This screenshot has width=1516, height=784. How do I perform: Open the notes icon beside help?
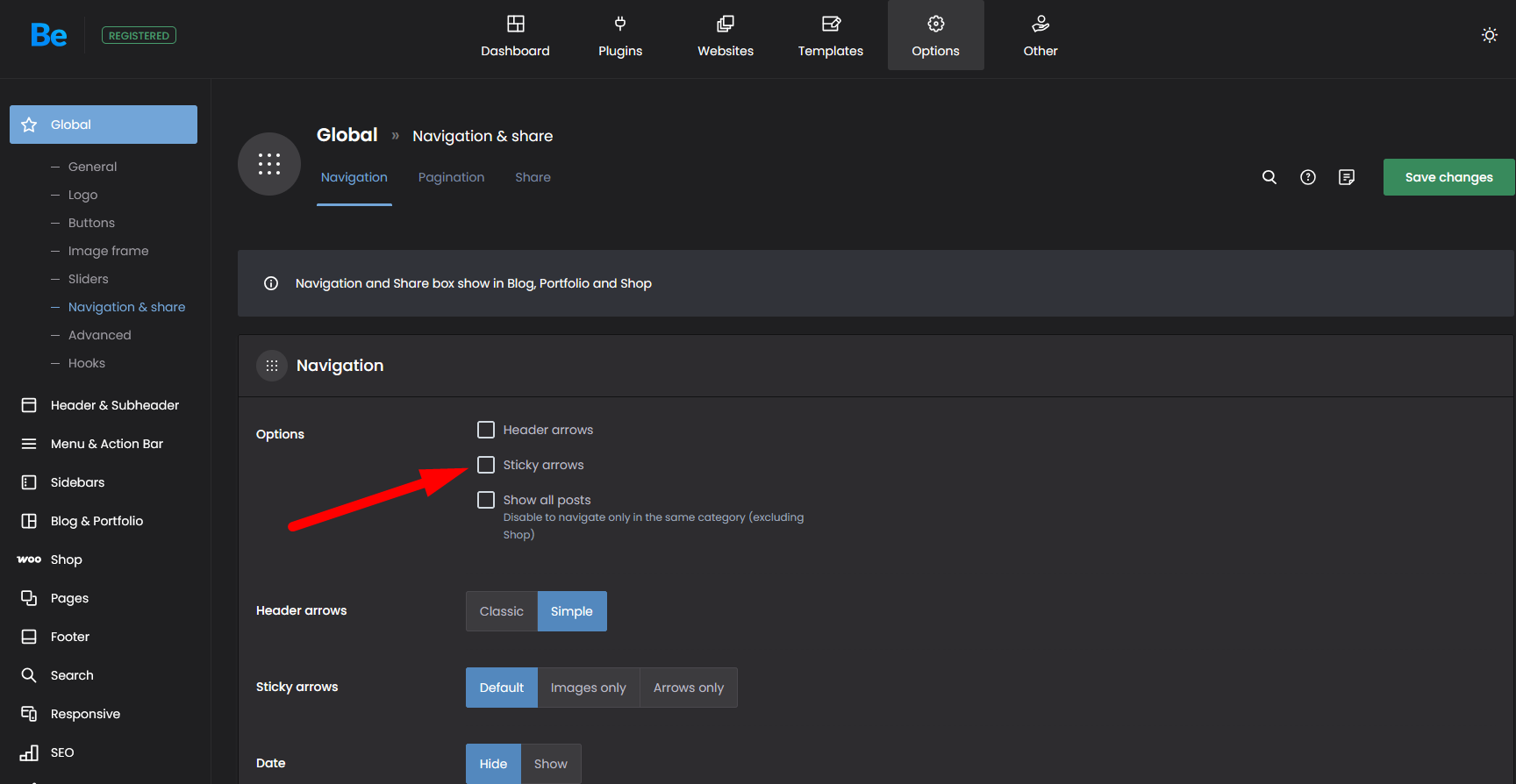tap(1346, 177)
